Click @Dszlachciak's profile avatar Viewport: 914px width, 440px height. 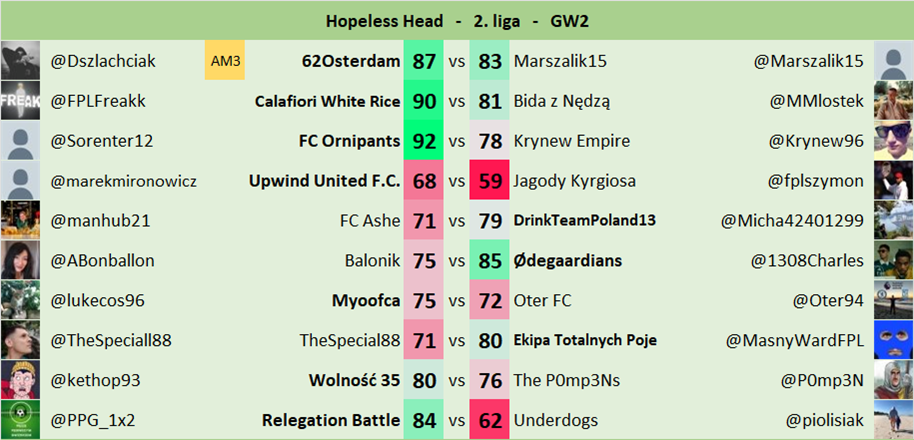[20, 61]
